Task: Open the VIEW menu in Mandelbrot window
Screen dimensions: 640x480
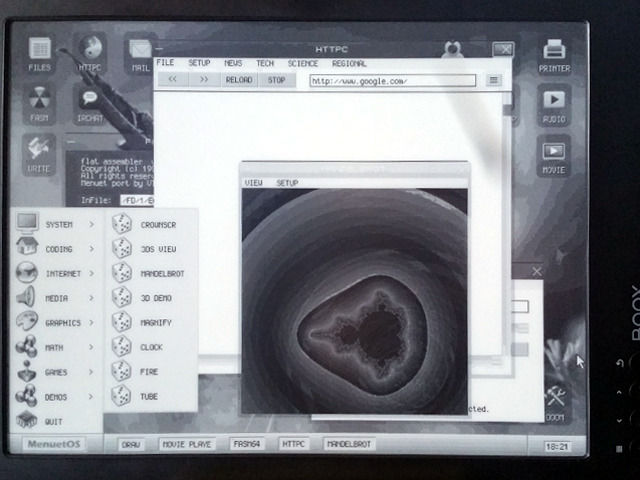Action: (253, 183)
